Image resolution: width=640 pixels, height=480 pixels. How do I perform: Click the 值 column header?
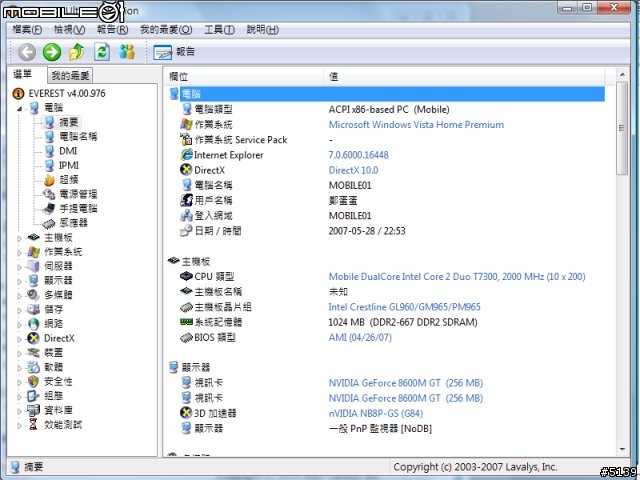464,76
